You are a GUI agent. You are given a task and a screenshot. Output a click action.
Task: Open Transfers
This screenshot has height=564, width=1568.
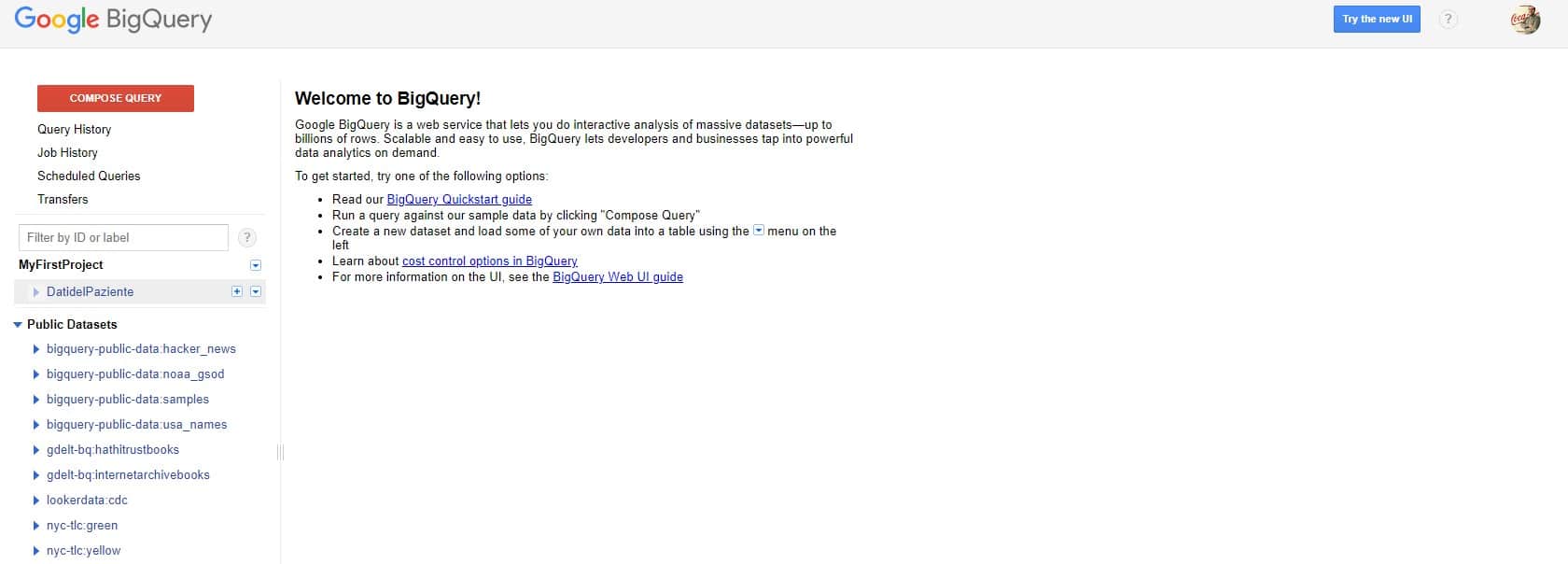tap(63, 200)
